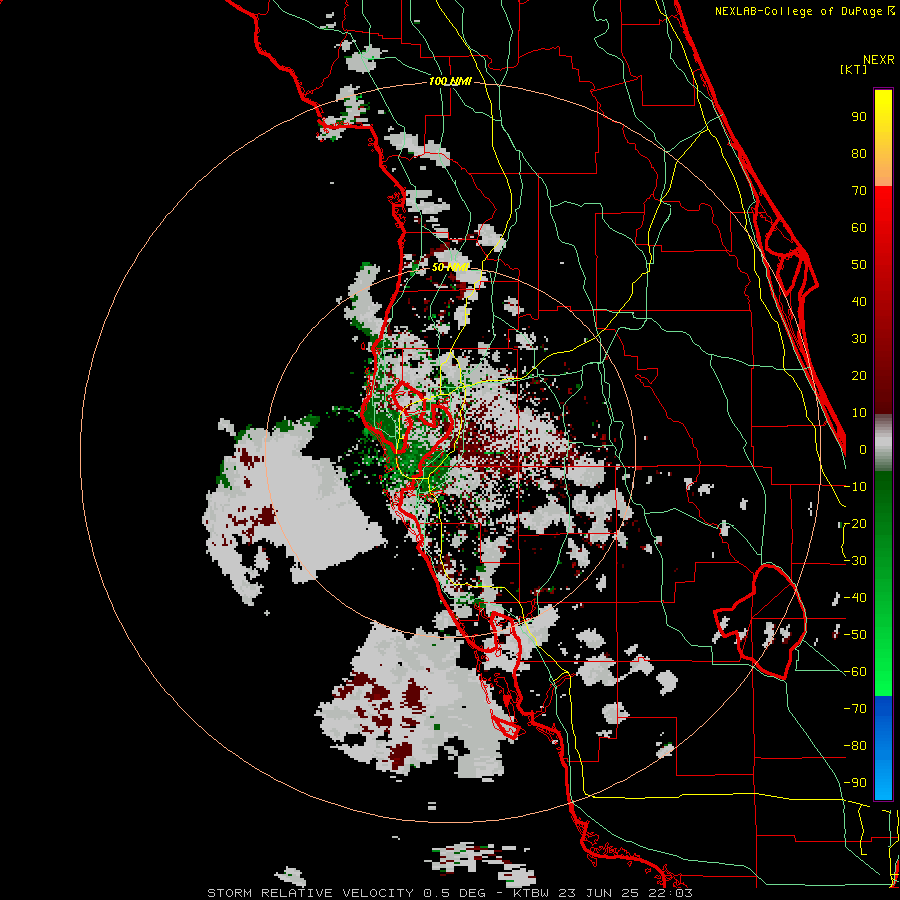Click the positive 60 scale value
This screenshot has width=900, height=900.
pos(859,227)
